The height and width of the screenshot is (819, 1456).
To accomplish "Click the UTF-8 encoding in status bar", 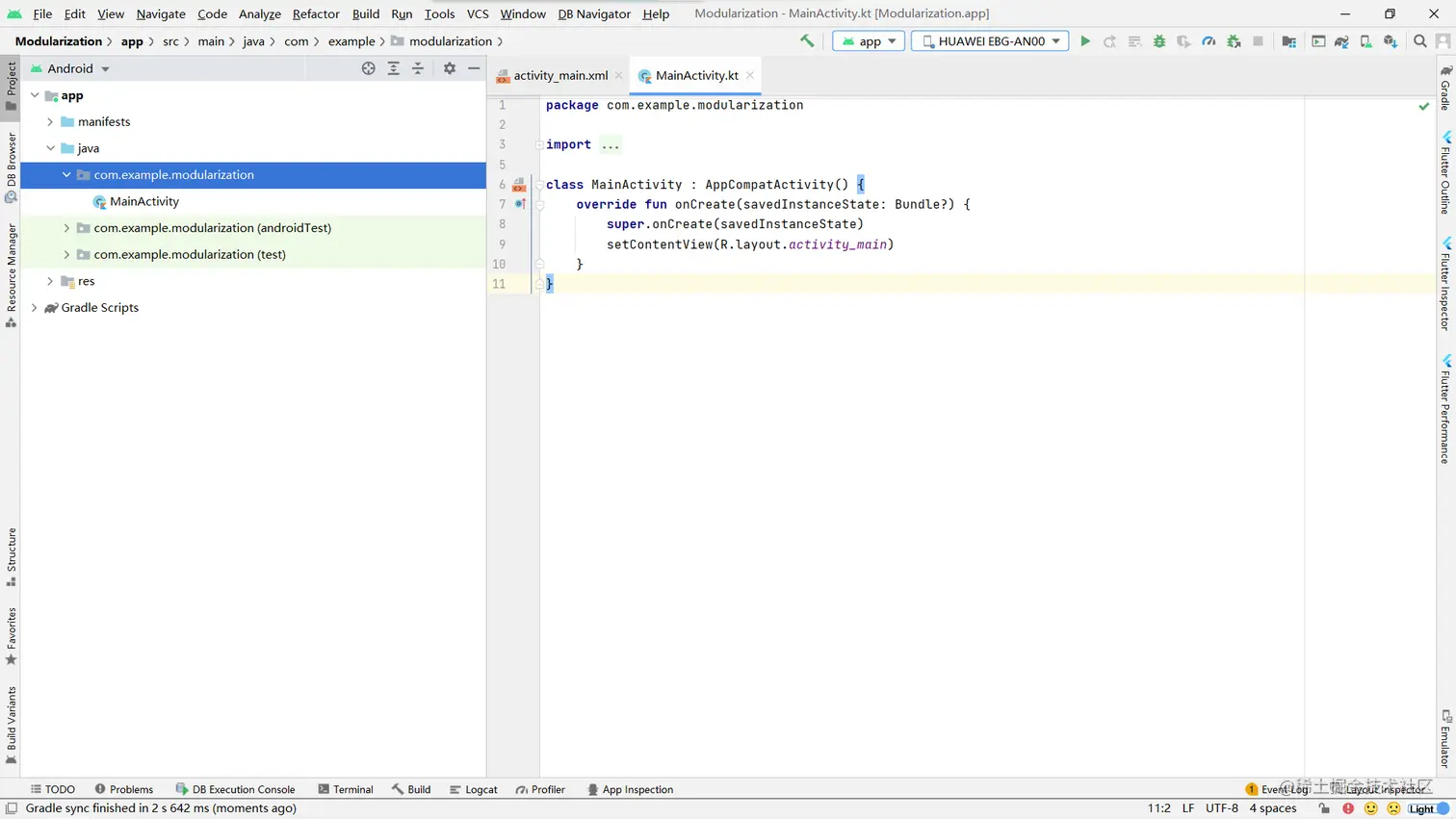I will point(1222,808).
